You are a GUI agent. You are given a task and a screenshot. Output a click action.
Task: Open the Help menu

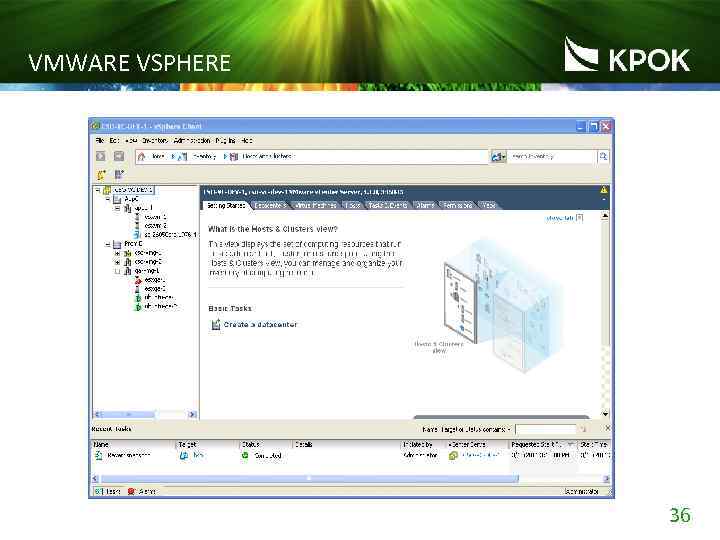click(x=247, y=141)
